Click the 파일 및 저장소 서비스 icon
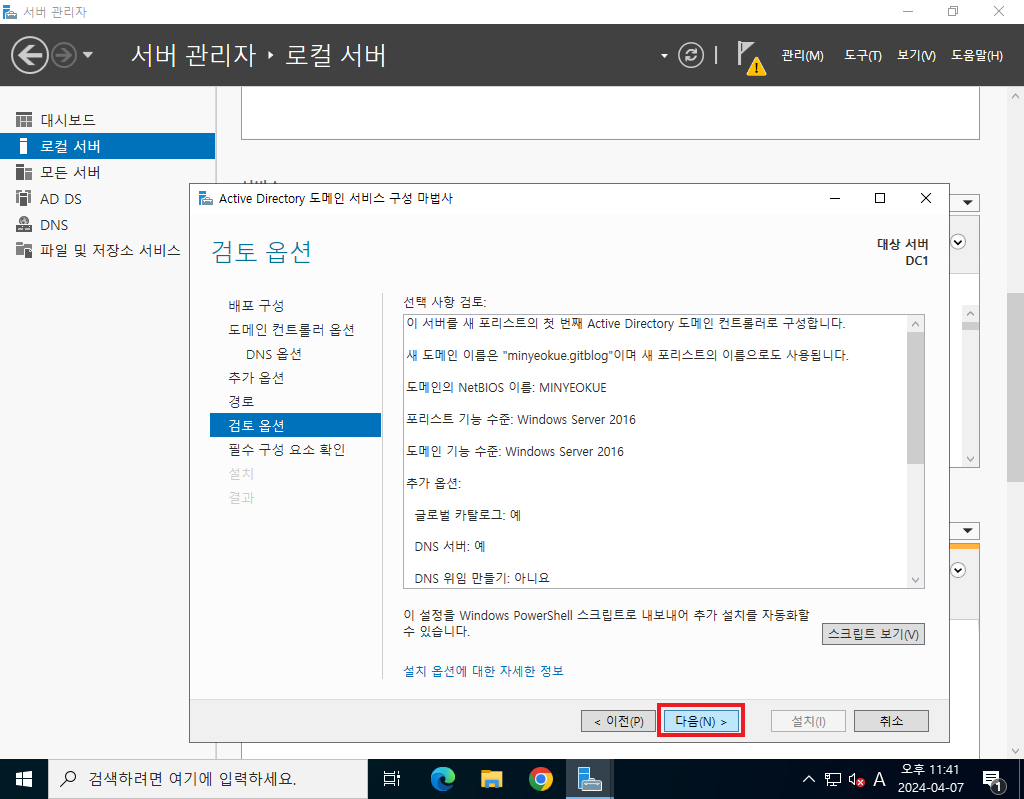 click(24, 250)
